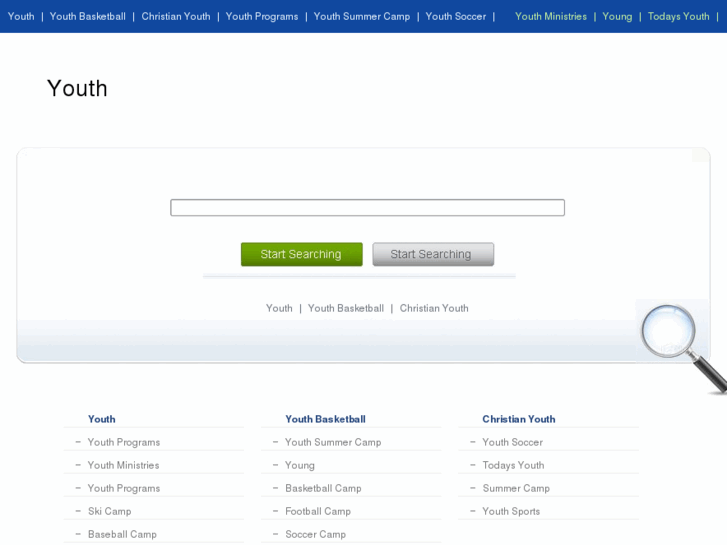Go to Youth Summer Camp in top navigation
Screen dimensions: 727x545
tap(362, 16)
